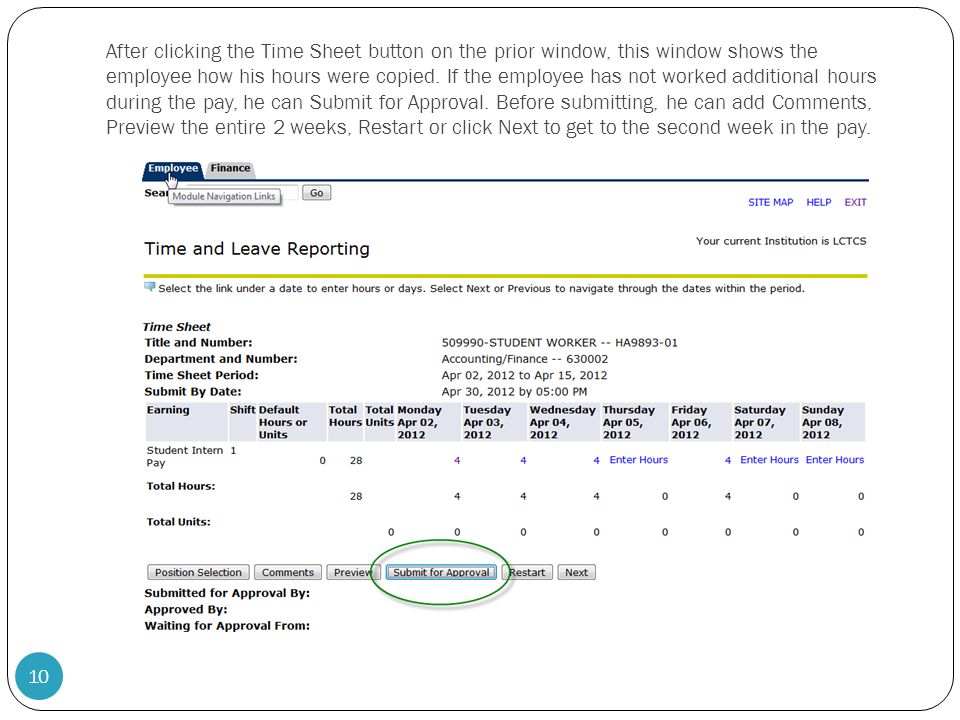960x720 pixels.
Task: Click 'Your current Institution is LCTCS' text
Action: coord(781,241)
